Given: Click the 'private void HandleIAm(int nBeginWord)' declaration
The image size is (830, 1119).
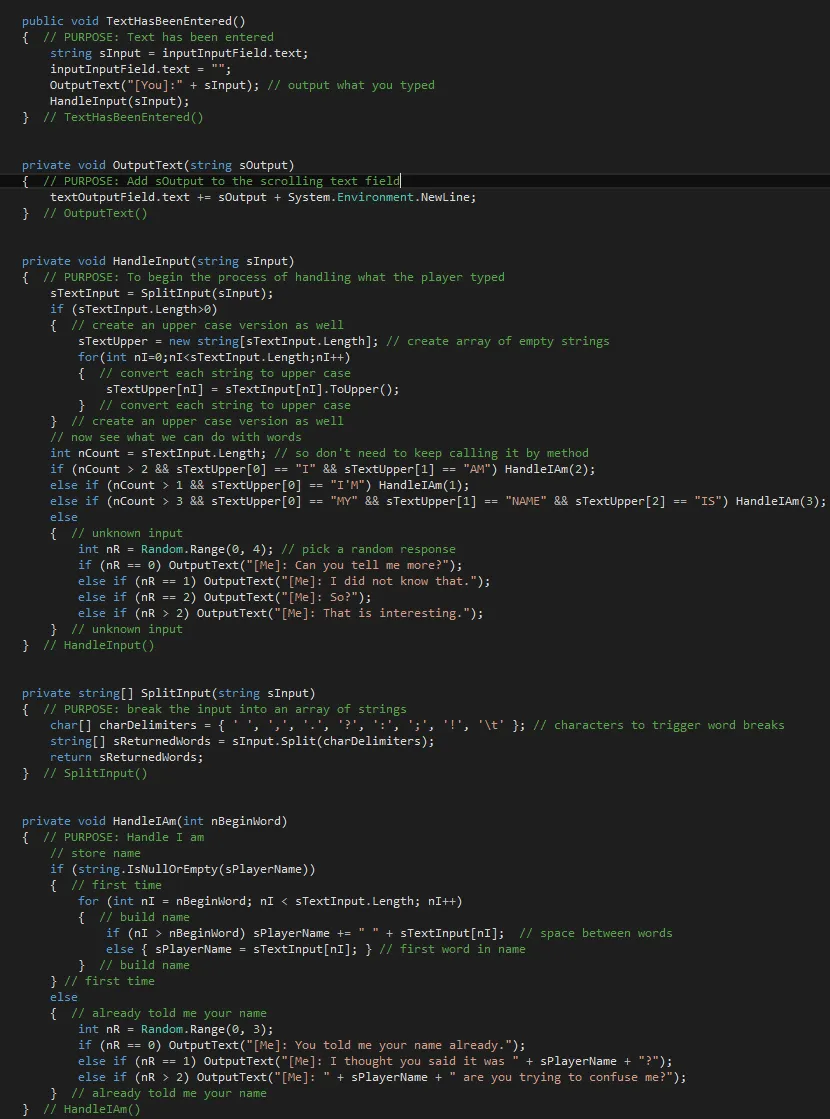Looking at the screenshot, I should coord(154,821).
